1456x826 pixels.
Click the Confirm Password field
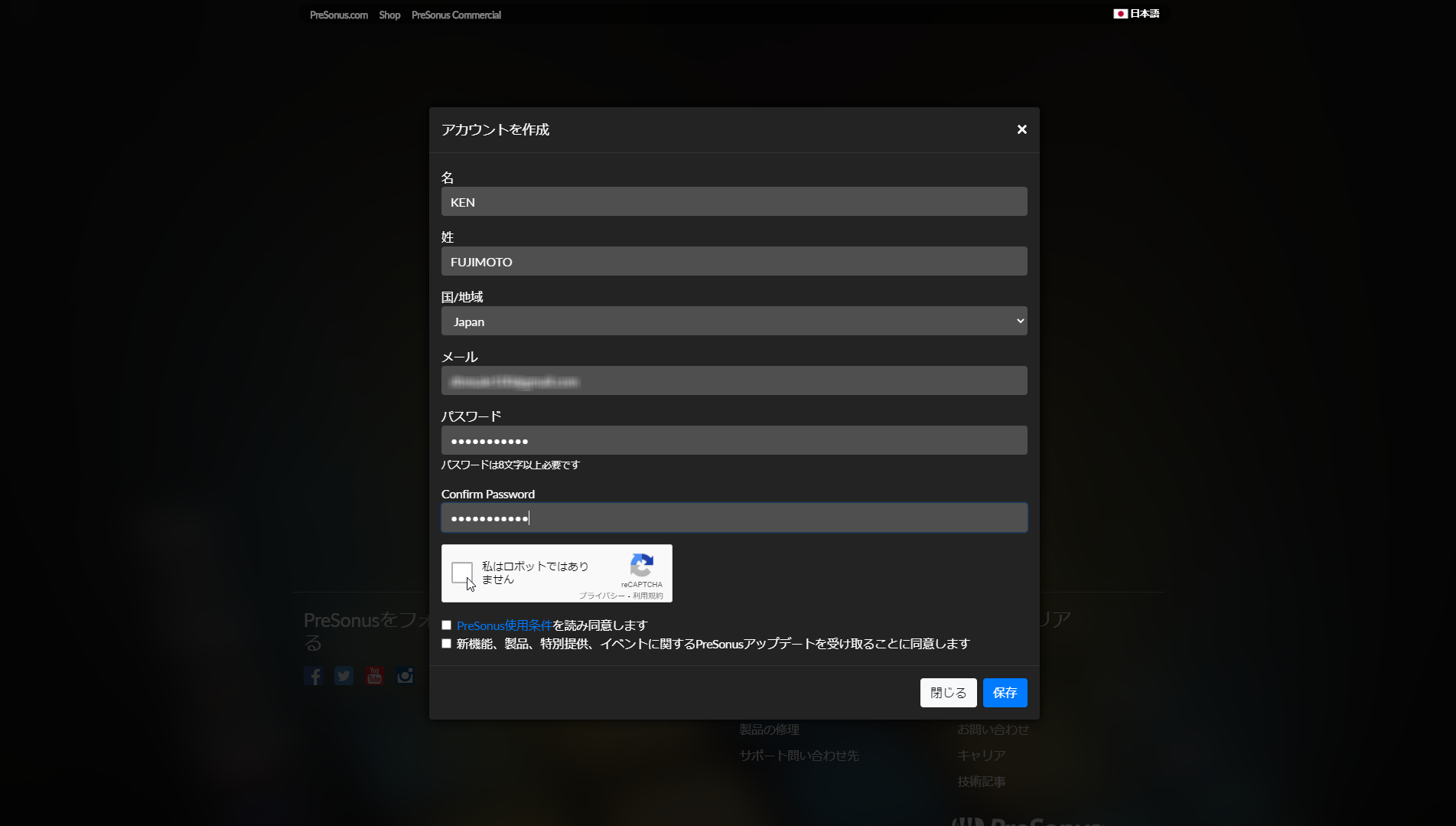click(734, 517)
